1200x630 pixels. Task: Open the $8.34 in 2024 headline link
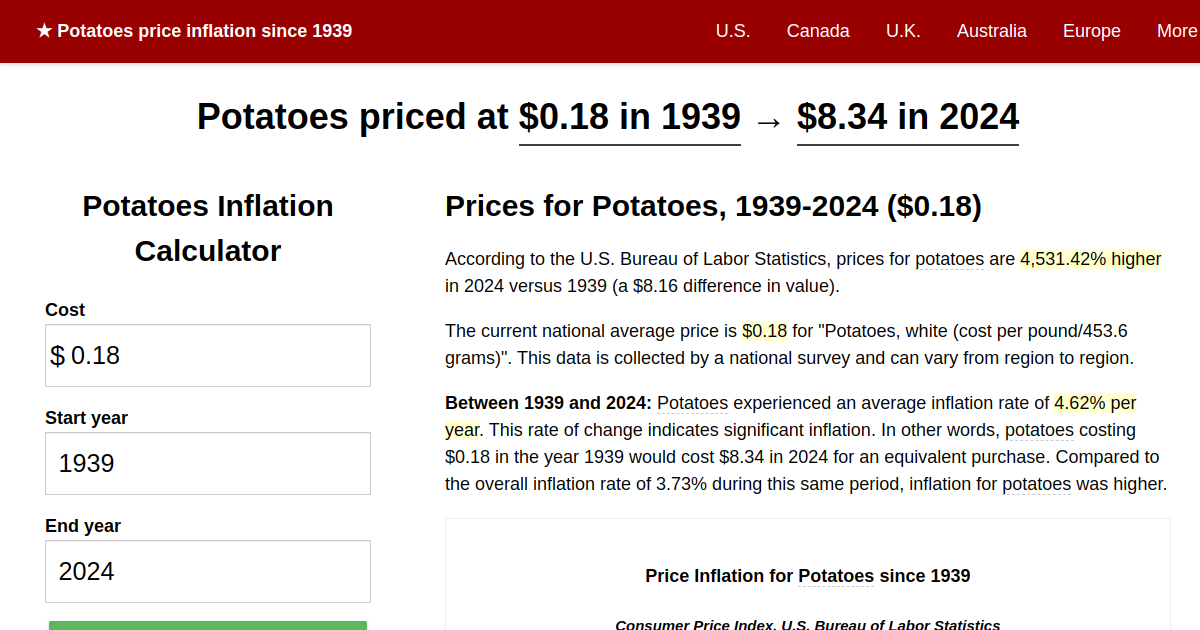[x=907, y=117]
